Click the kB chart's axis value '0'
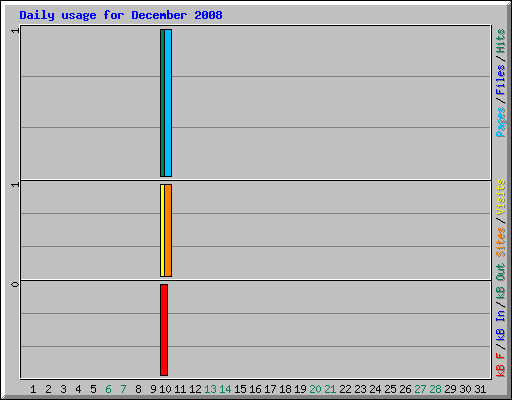The width and height of the screenshot is (512, 400). 15,284
